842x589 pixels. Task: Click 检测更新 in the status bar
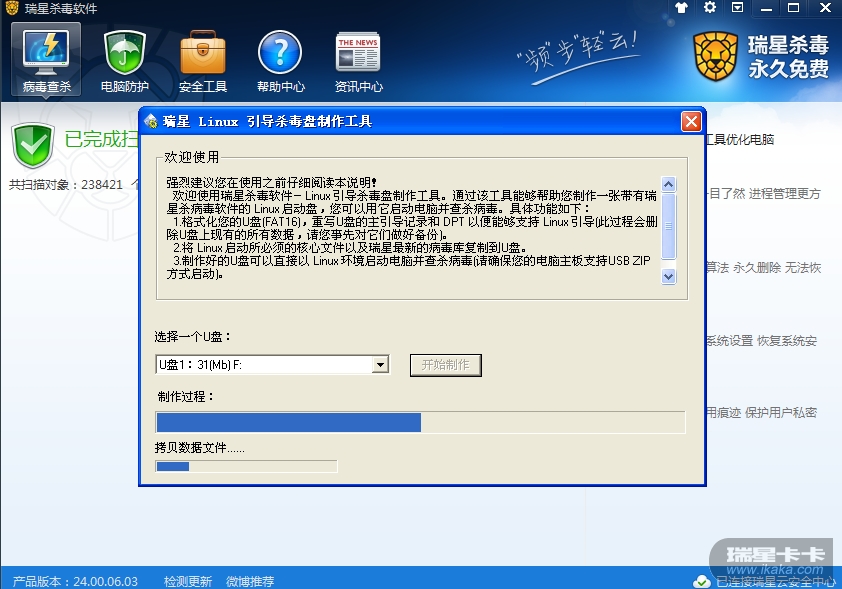[188, 581]
